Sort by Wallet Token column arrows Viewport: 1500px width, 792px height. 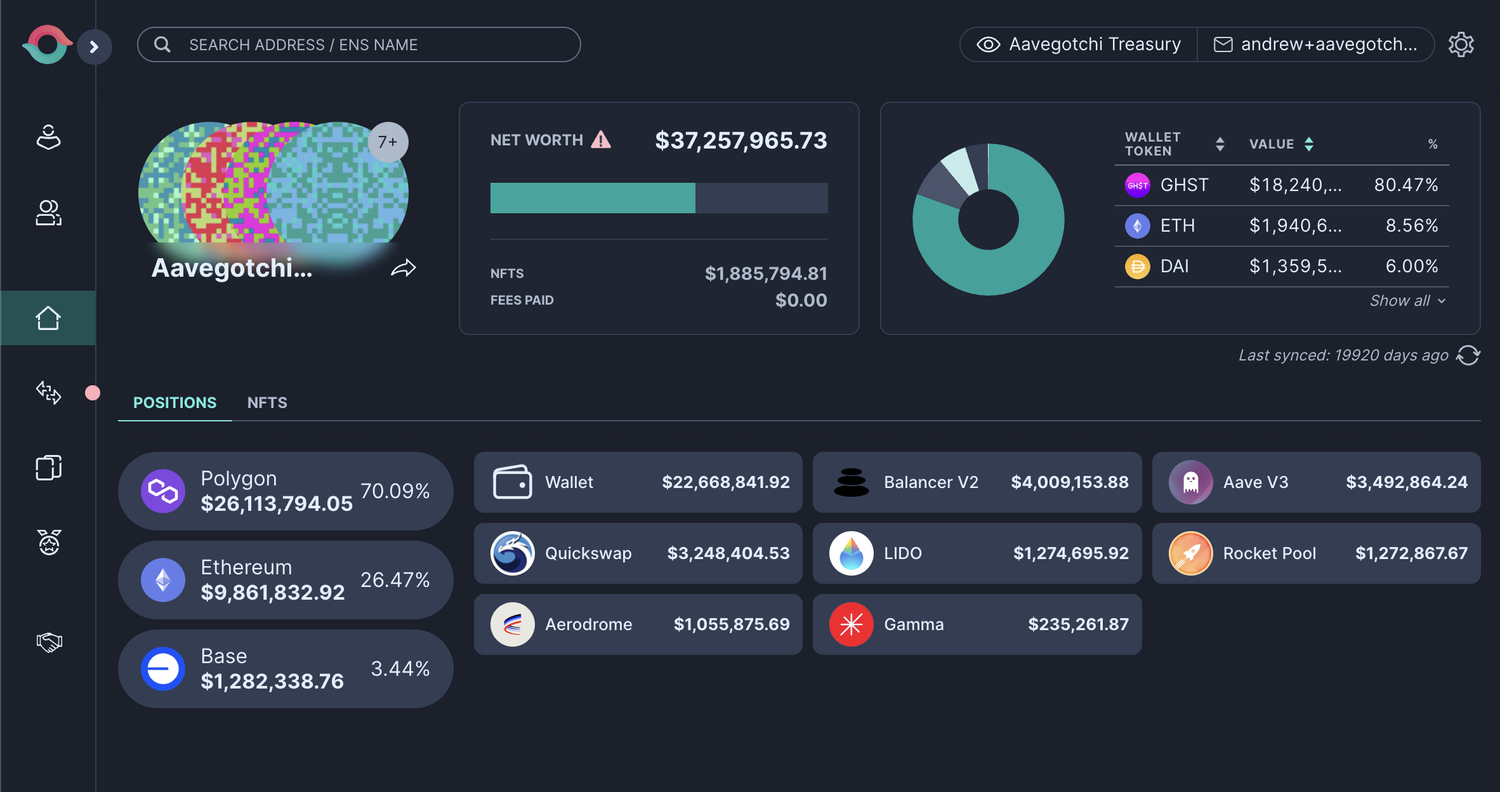pos(1220,144)
